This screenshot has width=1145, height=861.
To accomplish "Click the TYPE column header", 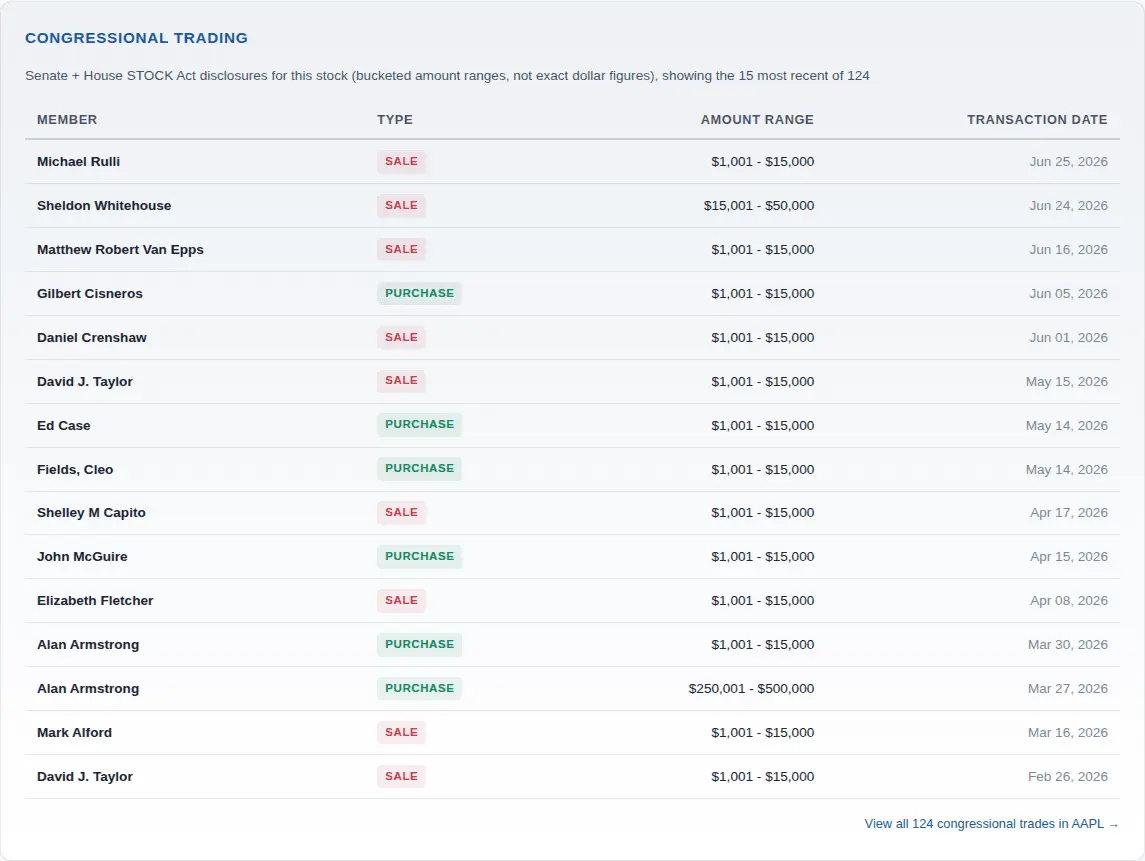I will [x=395, y=120].
